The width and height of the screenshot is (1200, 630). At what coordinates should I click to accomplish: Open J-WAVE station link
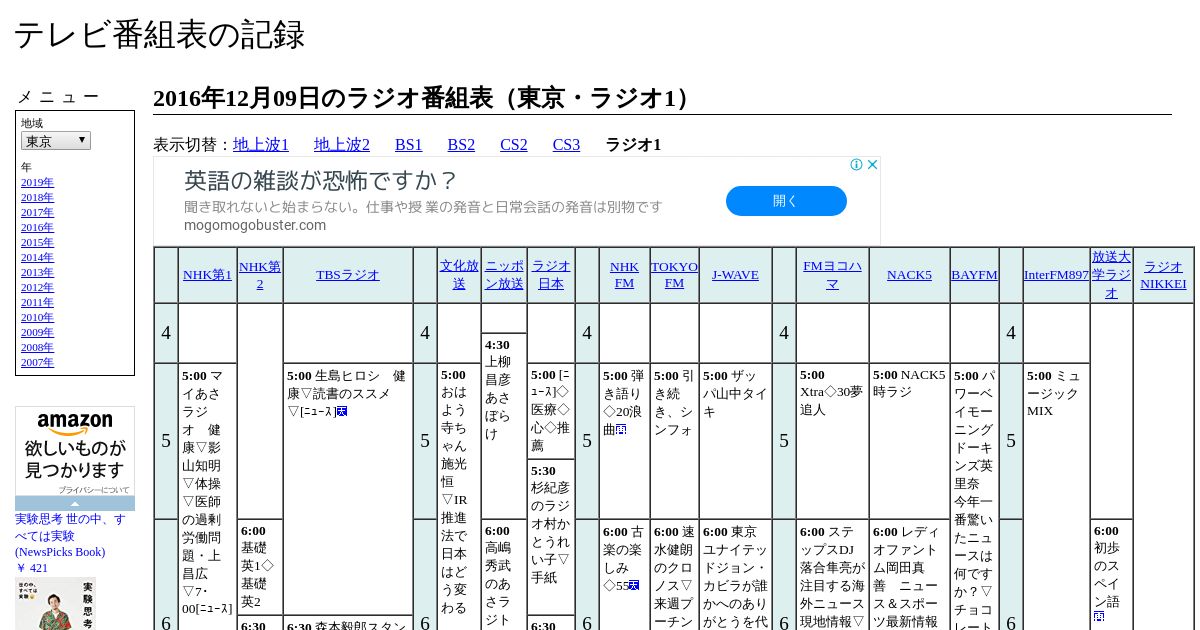click(x=735, y=275)
